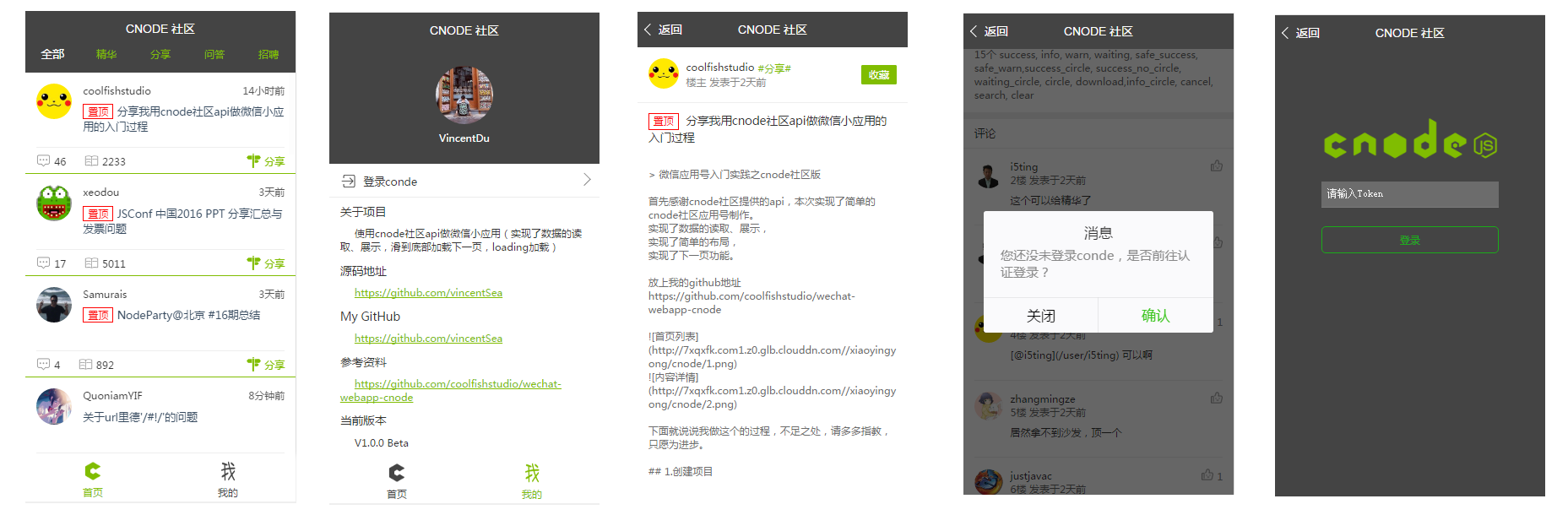The width and height of the screenshot is (1568, 515).
Task: Like zhangmingze's comment with thumbs-up icon
Action: tap(1217, 398)
